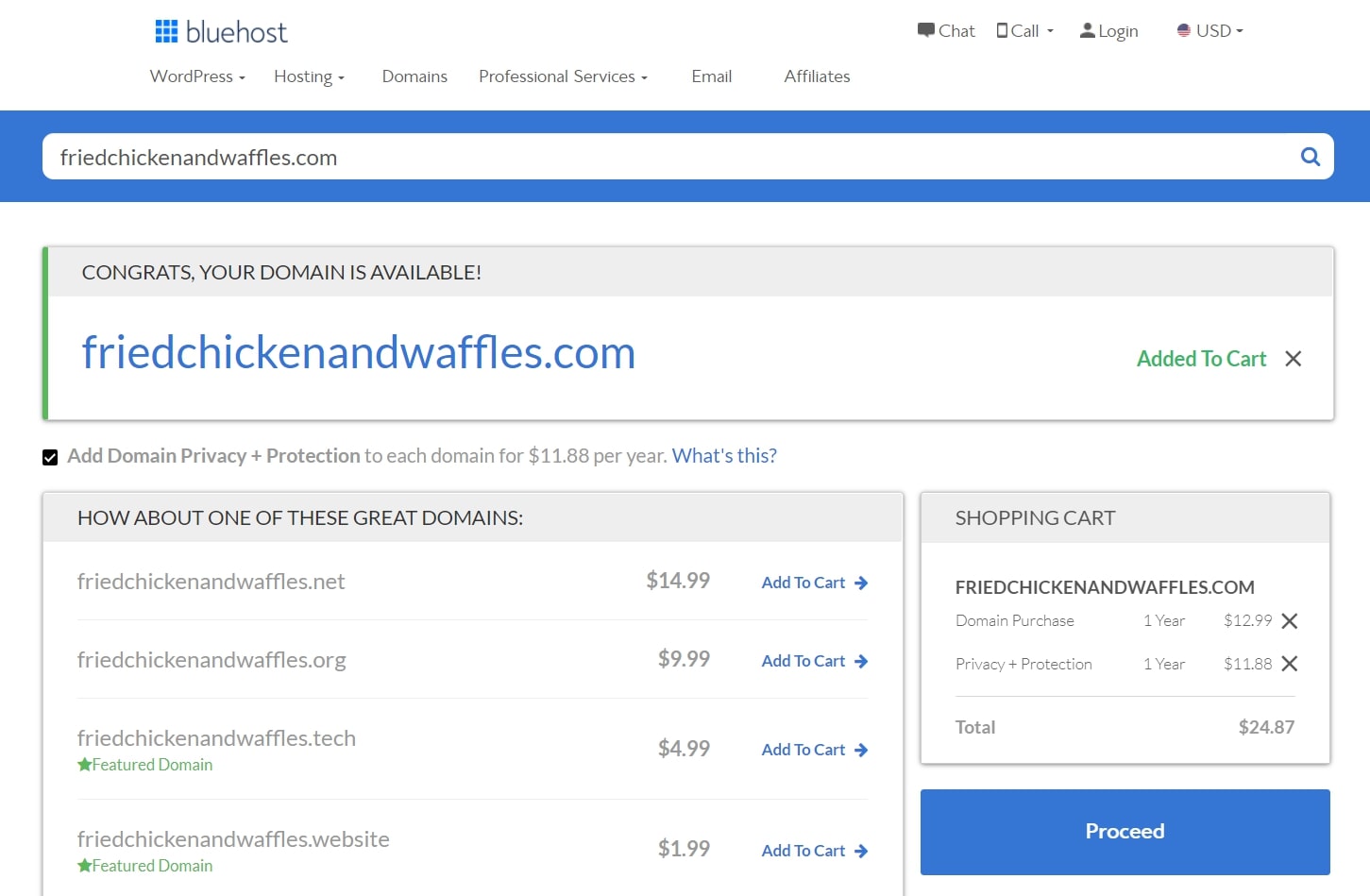This screenshot has width=1370, height=896.
Task: Click the $12.99 Domain Purchase price
Action: pos(1248,620)
